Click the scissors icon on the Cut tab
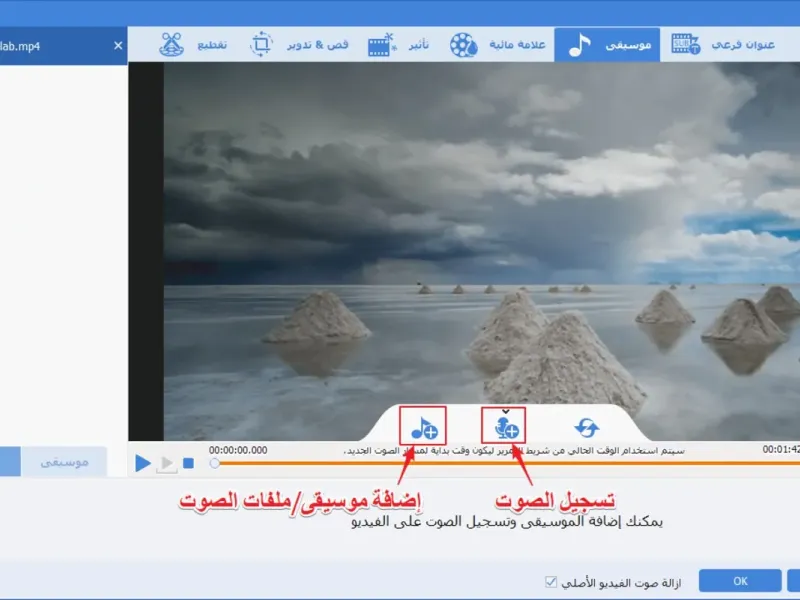 point(171,45)
